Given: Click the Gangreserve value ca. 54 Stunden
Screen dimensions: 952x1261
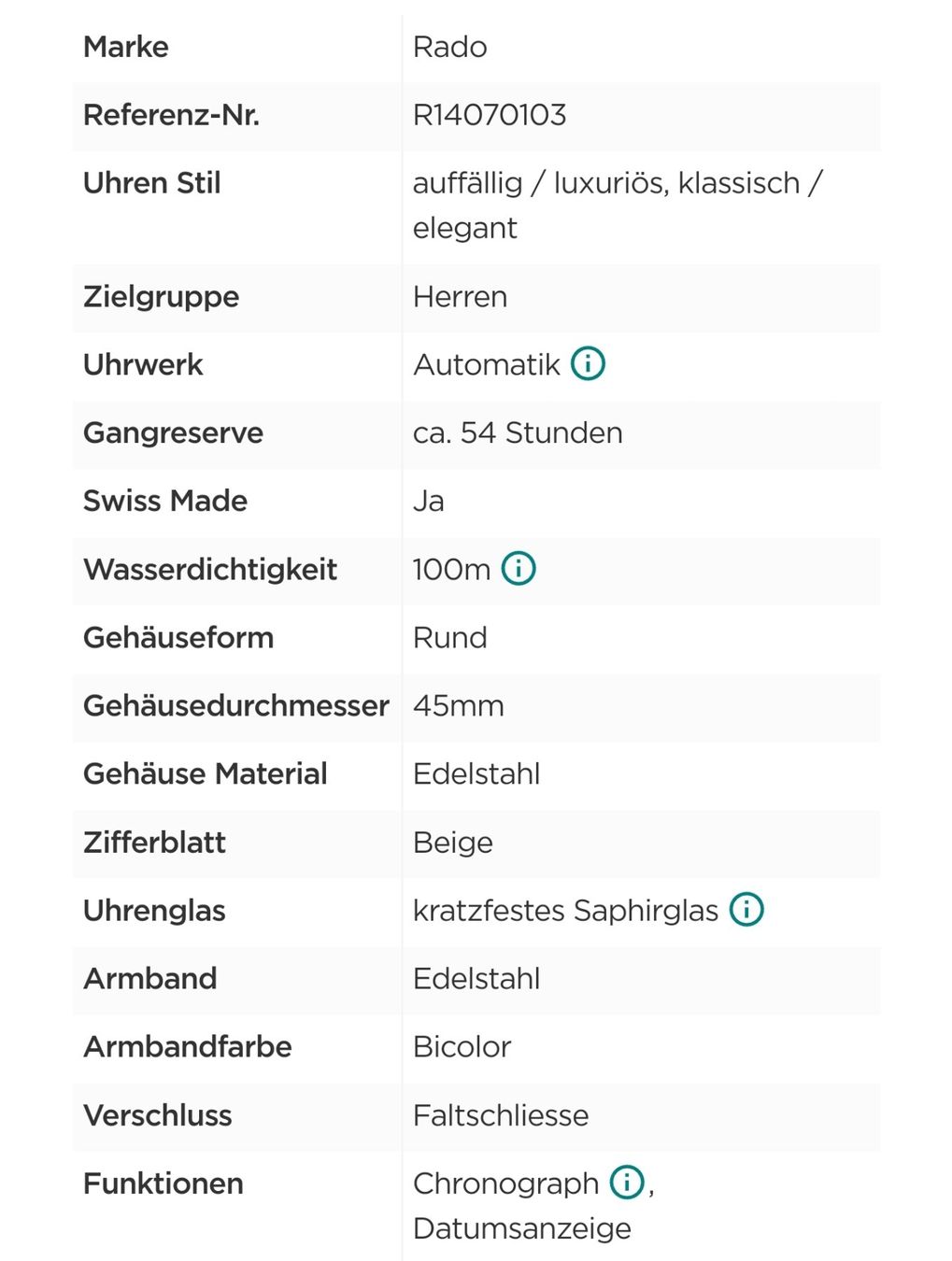Looking at the screenshot, I should click(518, 432).
